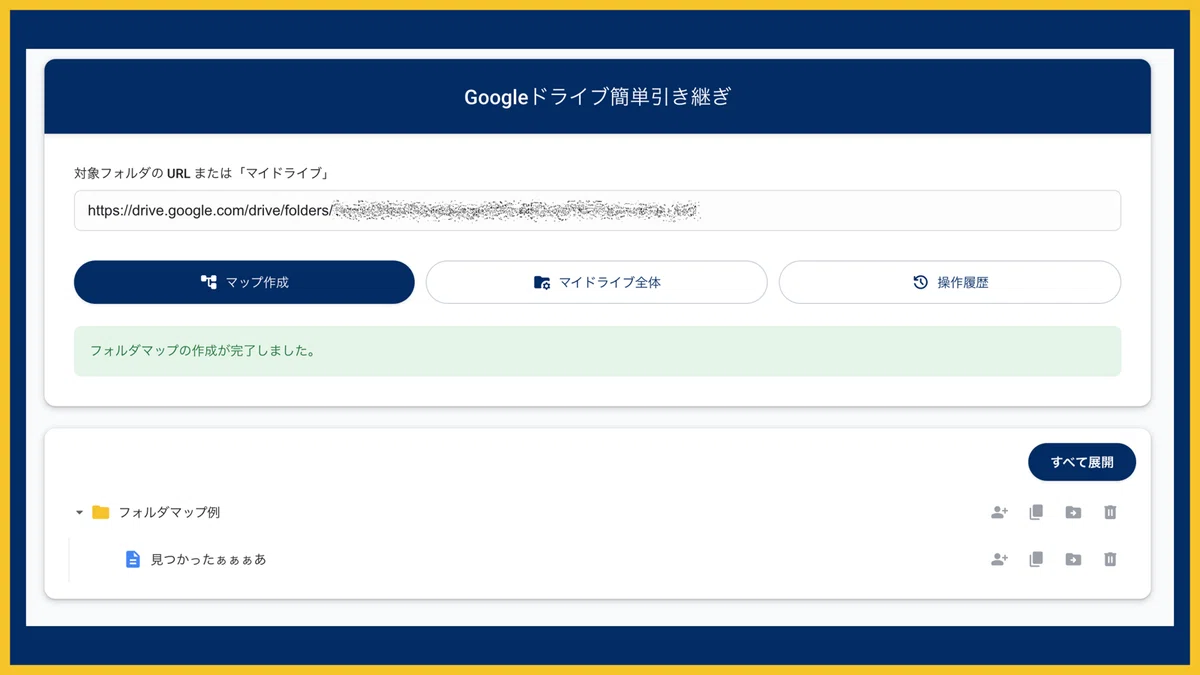Click the Googleドライブ簡単引き継ぎ title
This screenshot has height=675, width=1200.
pos(598,97)
